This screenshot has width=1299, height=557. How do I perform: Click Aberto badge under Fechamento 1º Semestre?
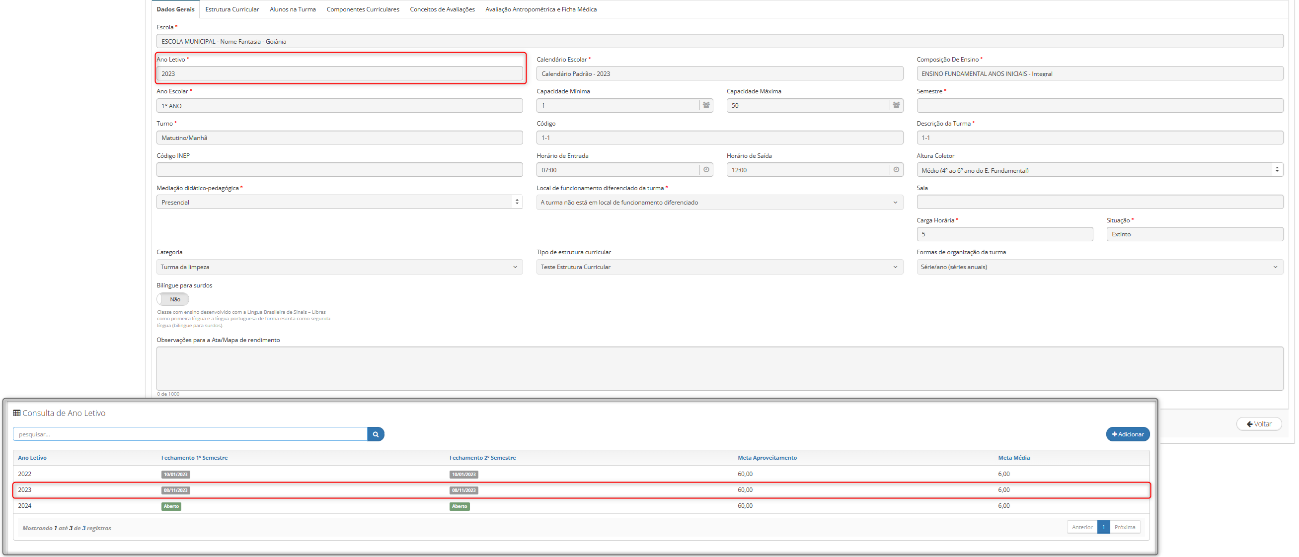tap(171, 506)
